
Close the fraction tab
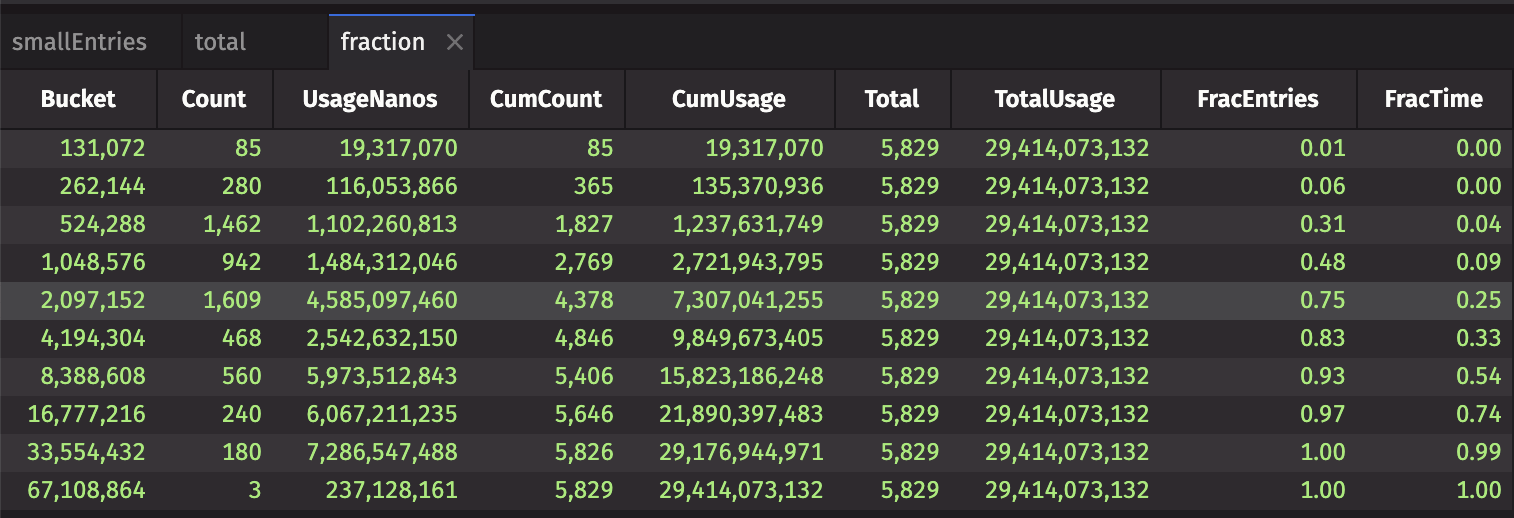click(454, 42)
